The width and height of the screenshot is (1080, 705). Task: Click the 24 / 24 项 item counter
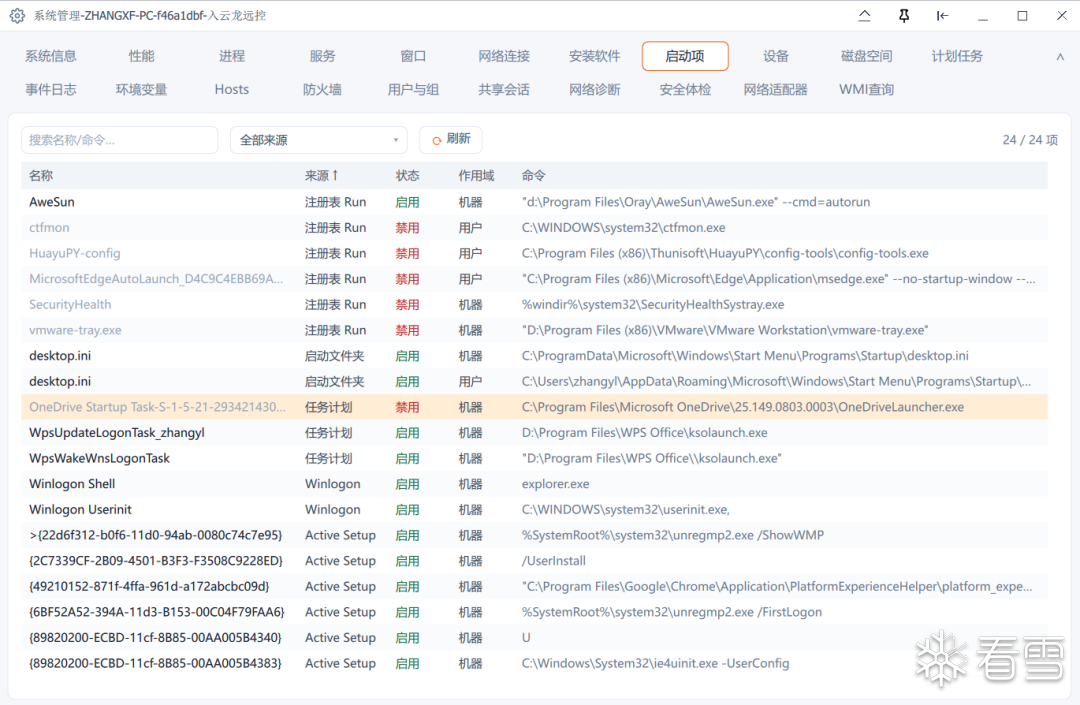[1030, 140]
